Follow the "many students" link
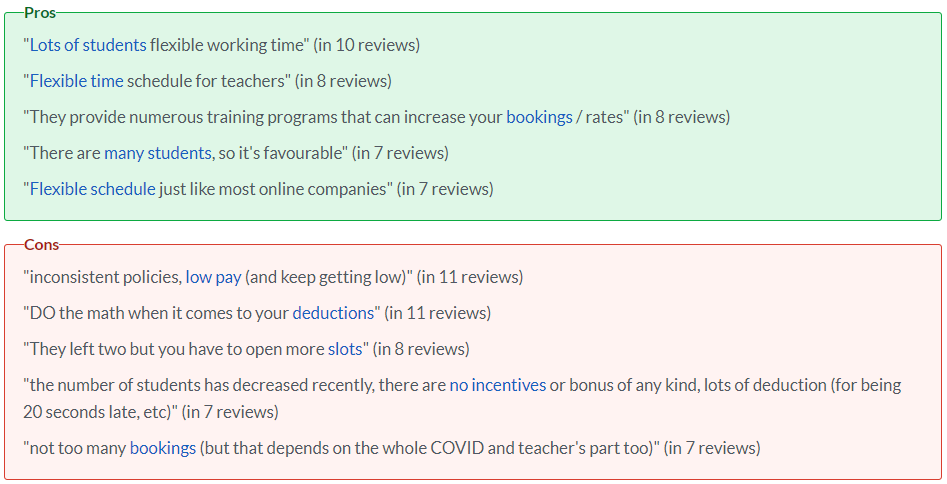947x484 pixels. (157, 153)
